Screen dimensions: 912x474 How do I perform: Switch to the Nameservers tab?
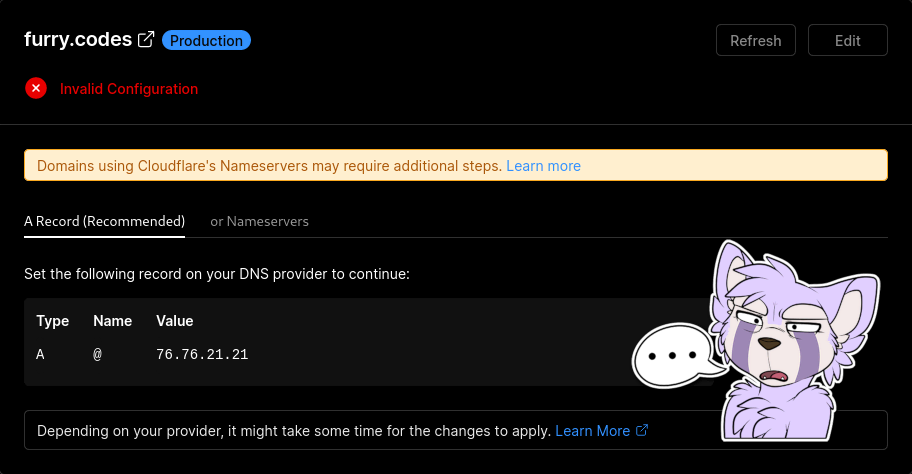pyautogui.click(x=259, y=221)
